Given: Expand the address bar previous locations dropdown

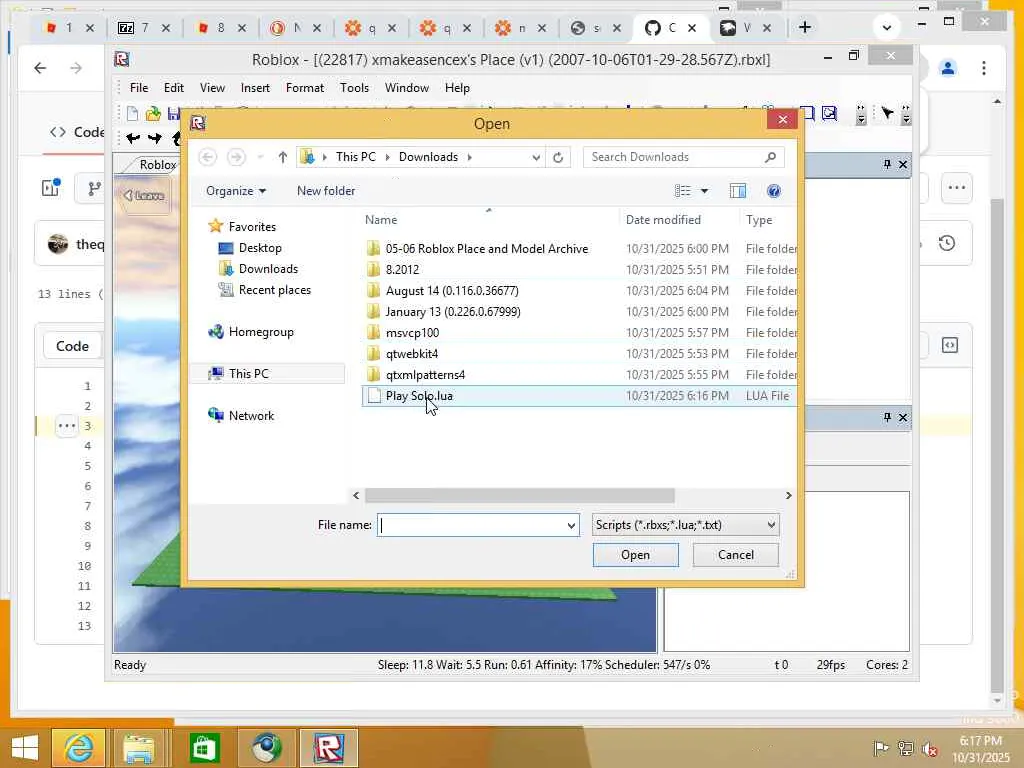Looking at the screenshot, I should (536, 157).
